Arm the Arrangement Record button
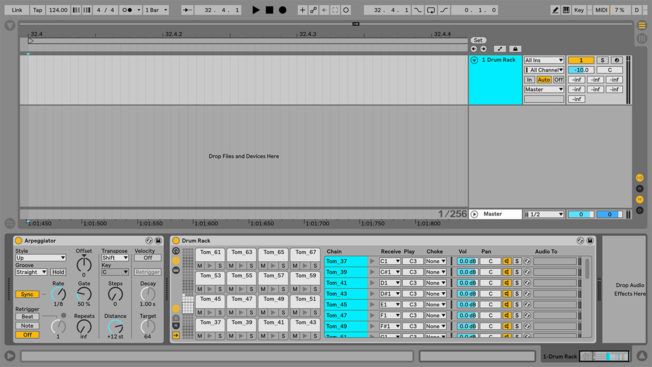This screenshot has width=652, height=367. point(283,10)
